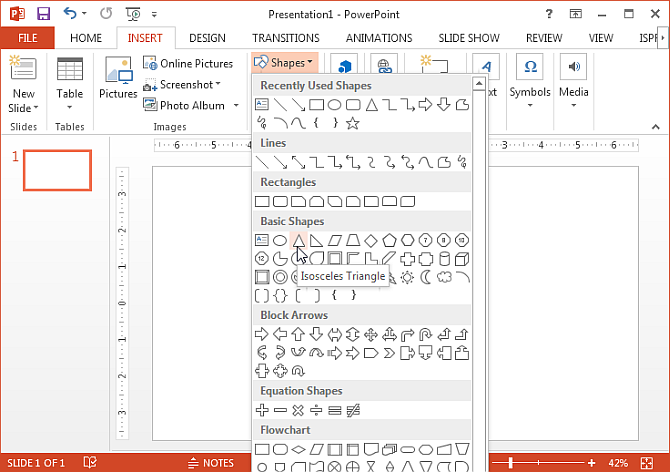Expand the Photo Album dropdown arrow
The width and height of the screenshot is (670, 472).
coord(236,105)
